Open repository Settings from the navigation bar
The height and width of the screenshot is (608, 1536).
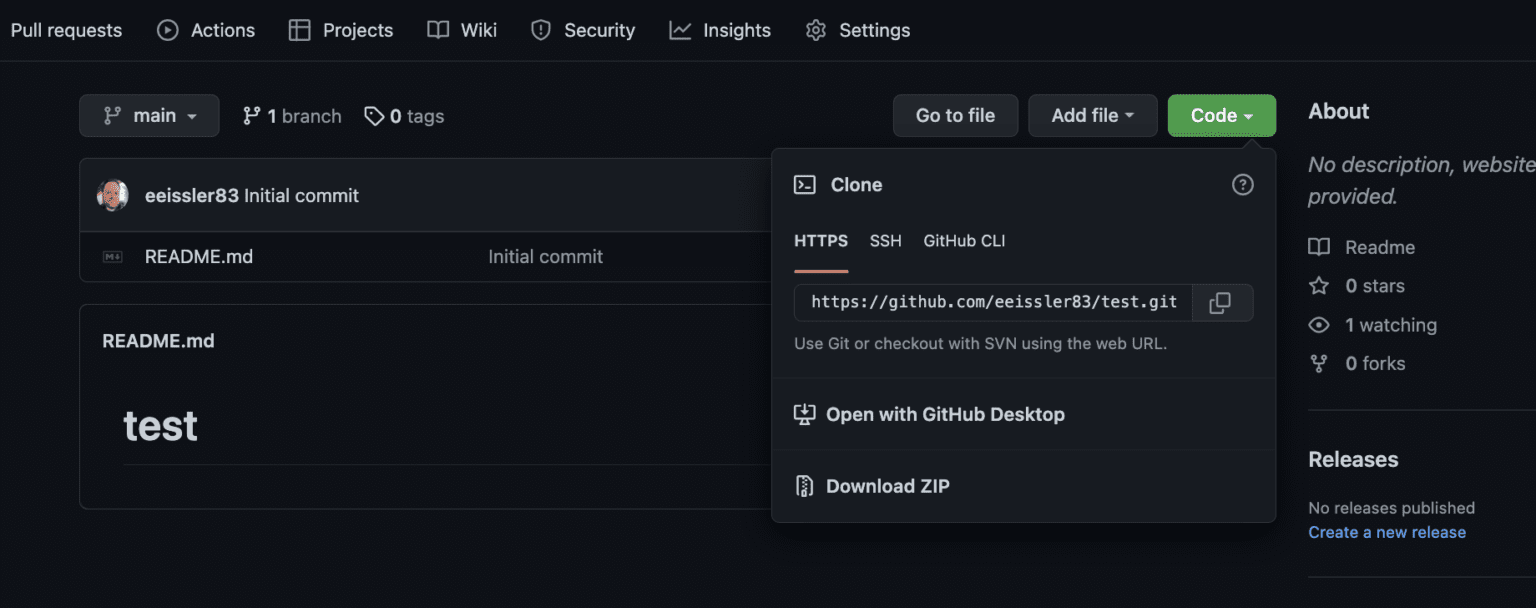857,30
